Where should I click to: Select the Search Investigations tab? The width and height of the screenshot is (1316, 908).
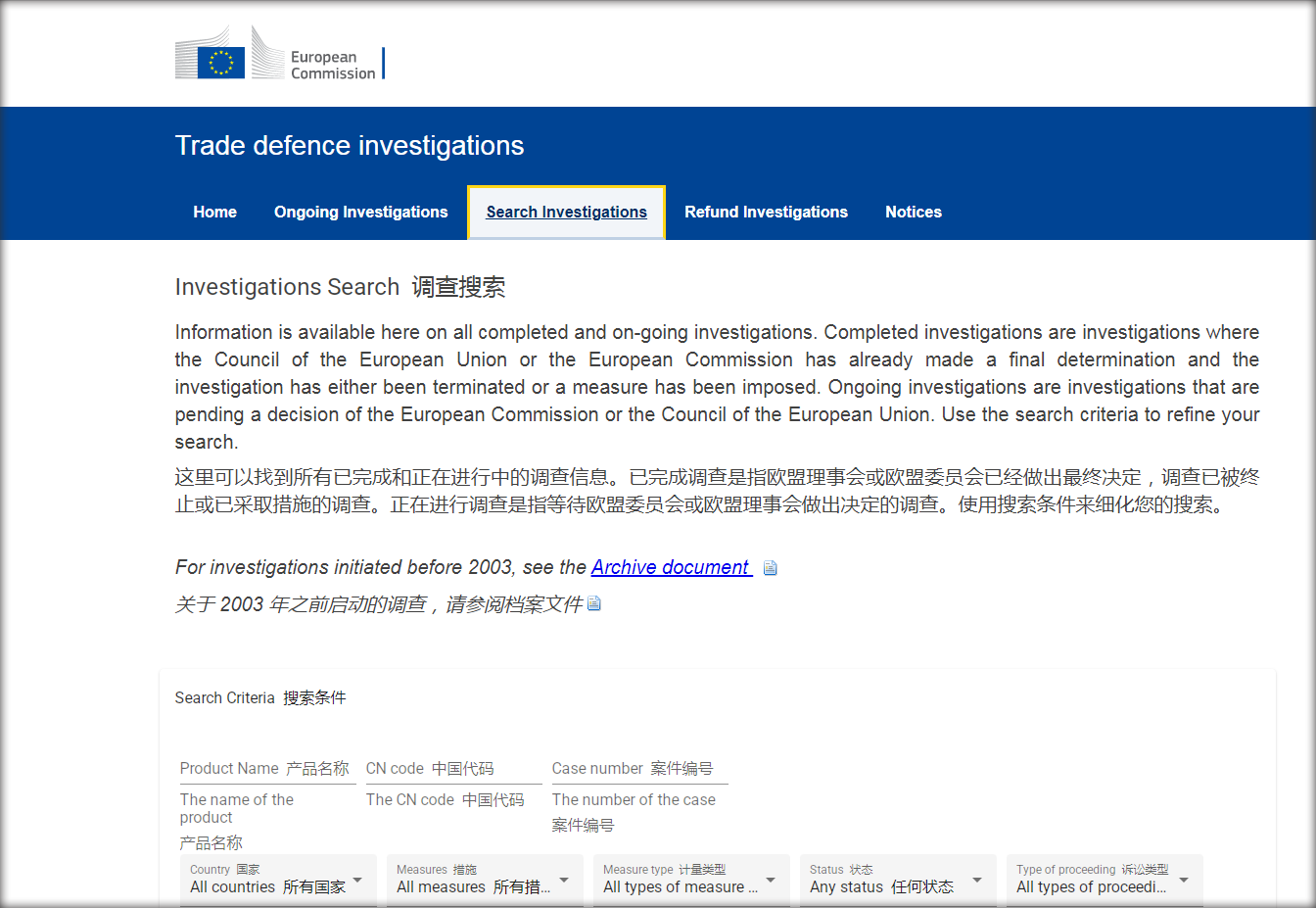click(x=567, y=212)
